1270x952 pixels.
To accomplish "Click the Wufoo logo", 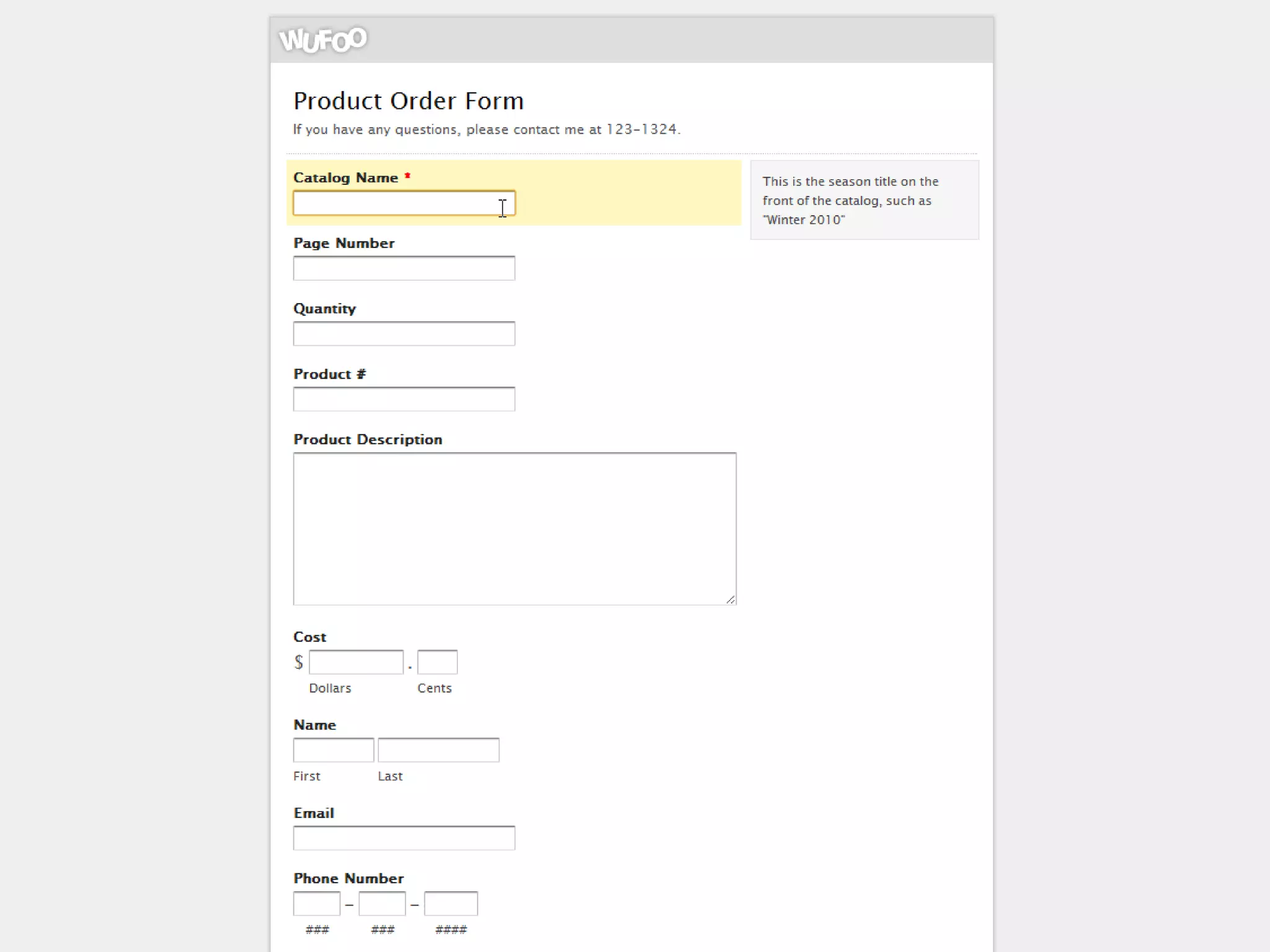I will coord(322,40).
